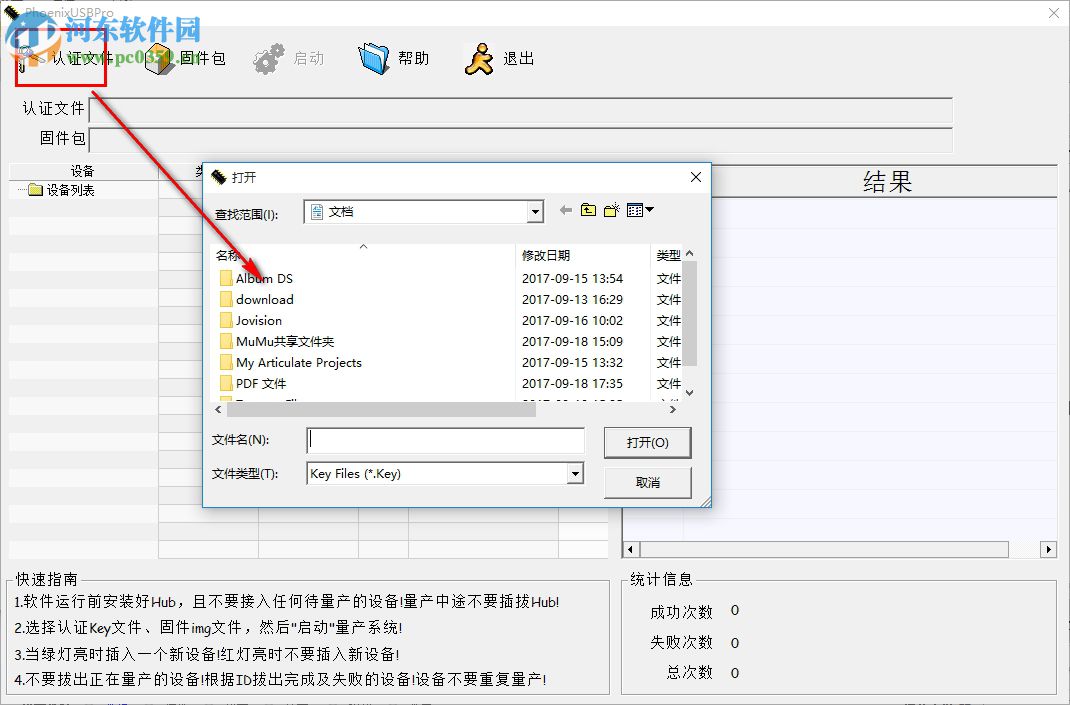Click the 启动 start gears icon

[x=268, y=57]
